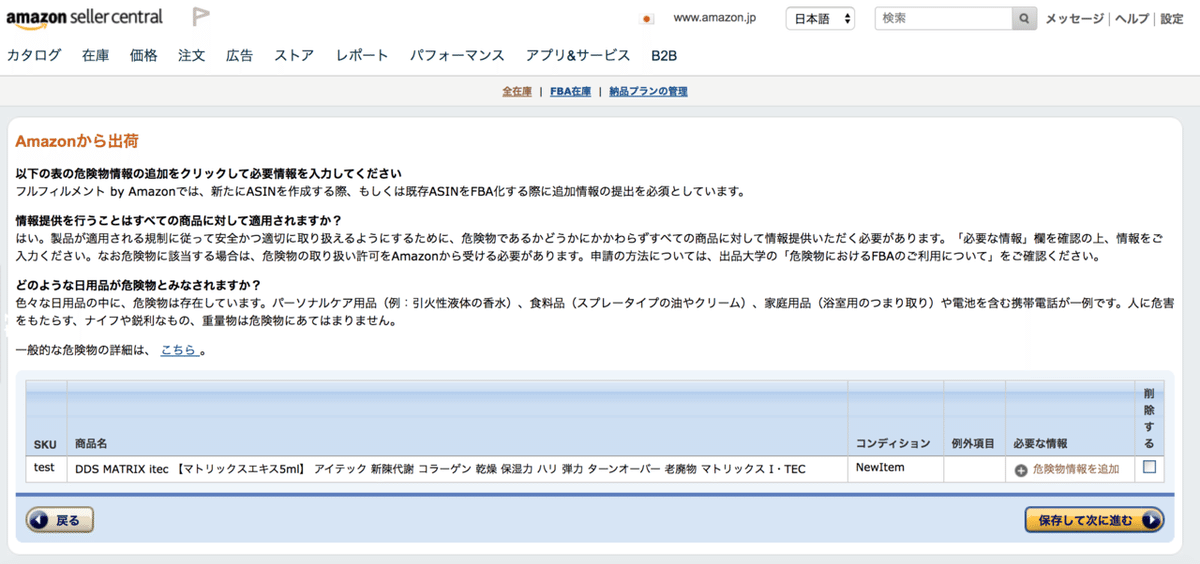Open the 納品プランの管理 link
The width and height of the screenshot is (1200, 564).
[648, 91]
